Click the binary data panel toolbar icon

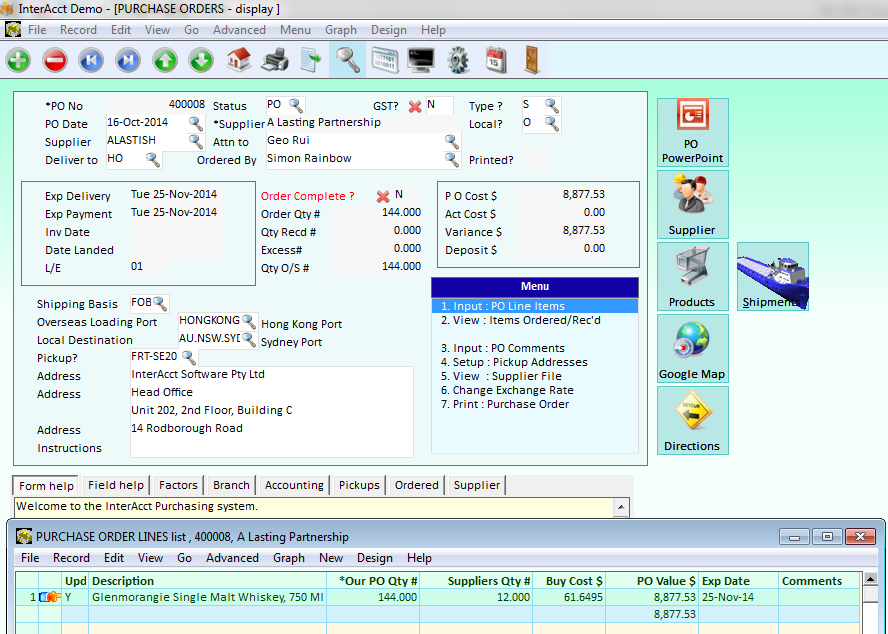(385, 60)
